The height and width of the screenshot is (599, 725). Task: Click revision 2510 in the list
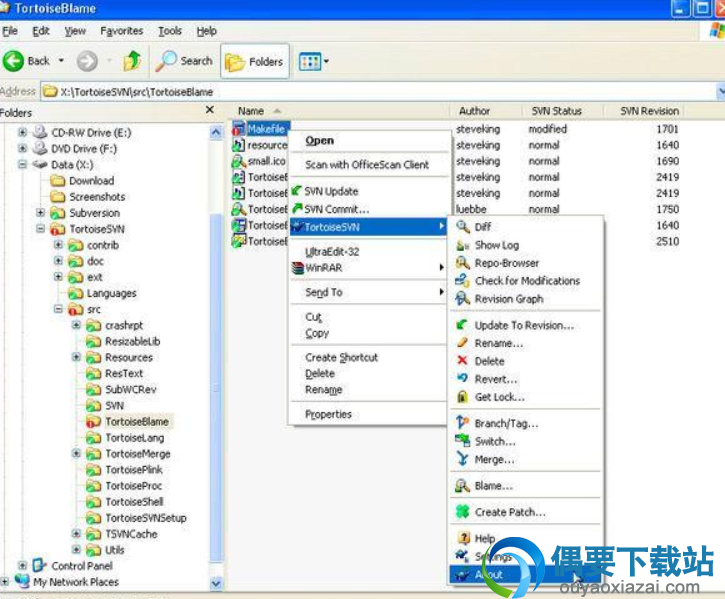click(667, 241)
